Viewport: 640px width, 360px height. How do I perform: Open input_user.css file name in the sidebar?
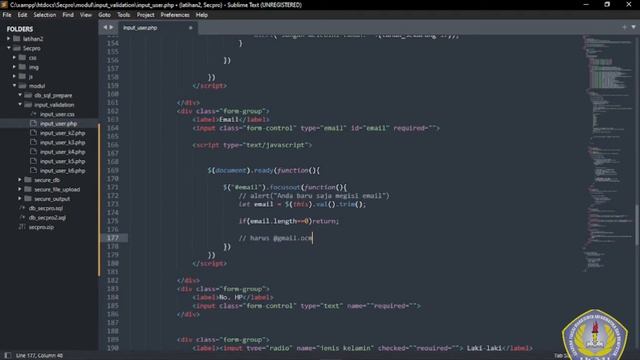(x=57, y=114)
